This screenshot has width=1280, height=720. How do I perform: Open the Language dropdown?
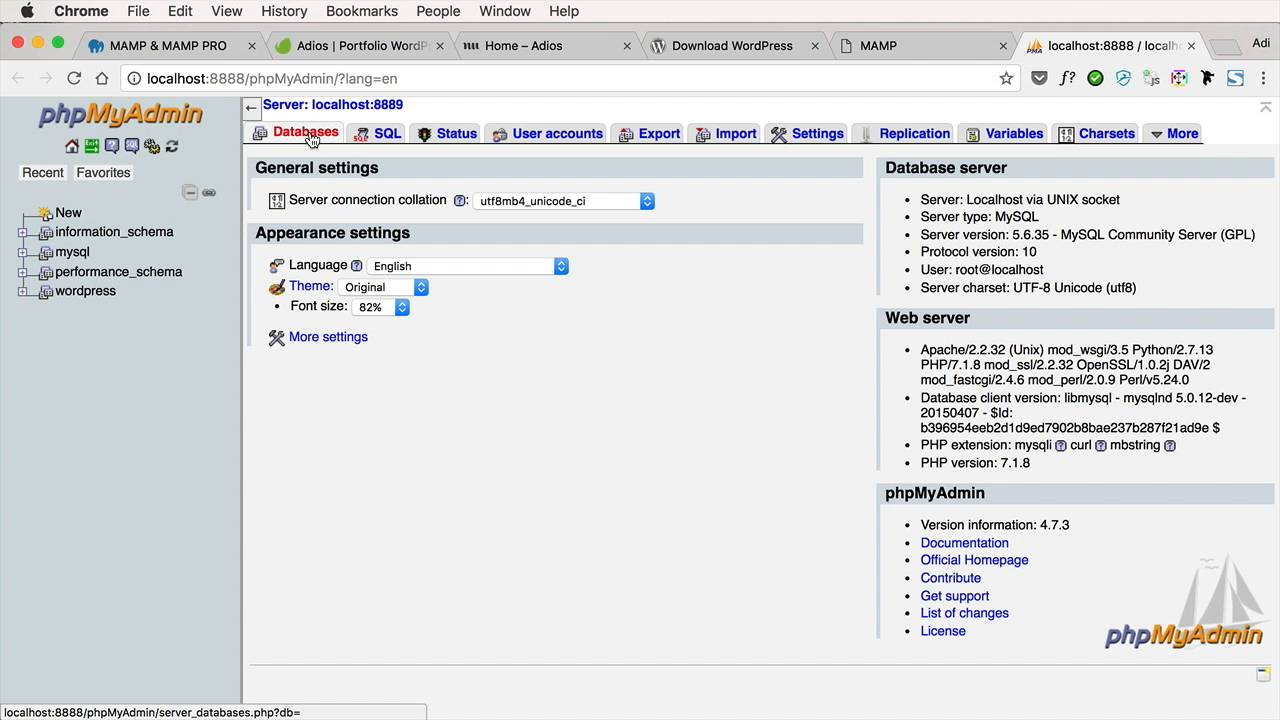click(468, 266)
